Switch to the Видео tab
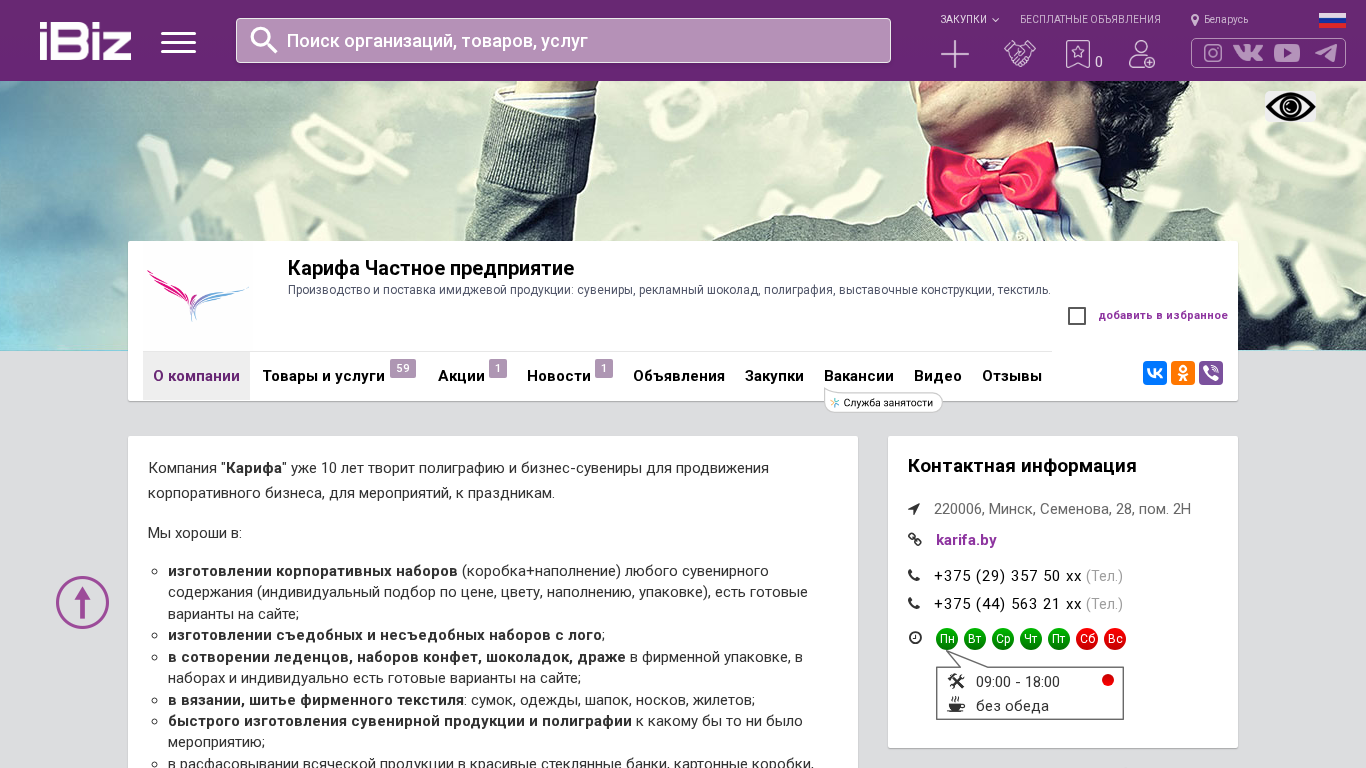 pyautogui.click(x=938, y=376)
